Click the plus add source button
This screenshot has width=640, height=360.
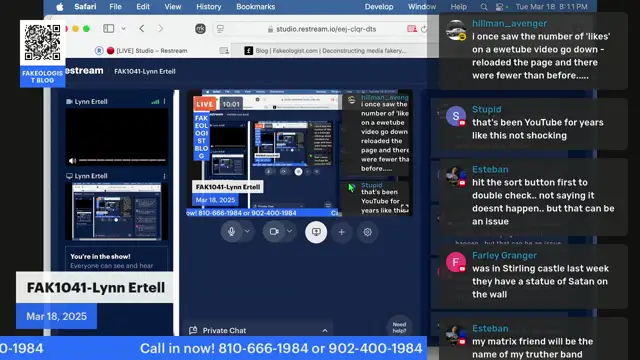[342, 232]
